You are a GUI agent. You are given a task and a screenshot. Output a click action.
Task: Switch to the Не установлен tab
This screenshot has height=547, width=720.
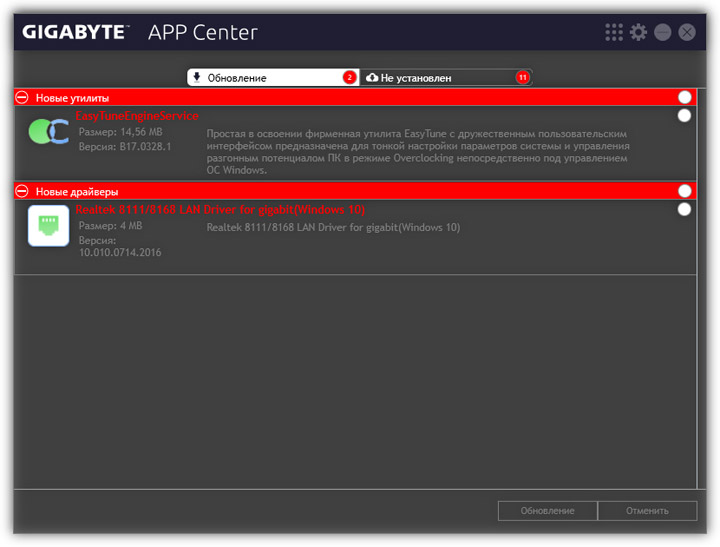point(445,78)
